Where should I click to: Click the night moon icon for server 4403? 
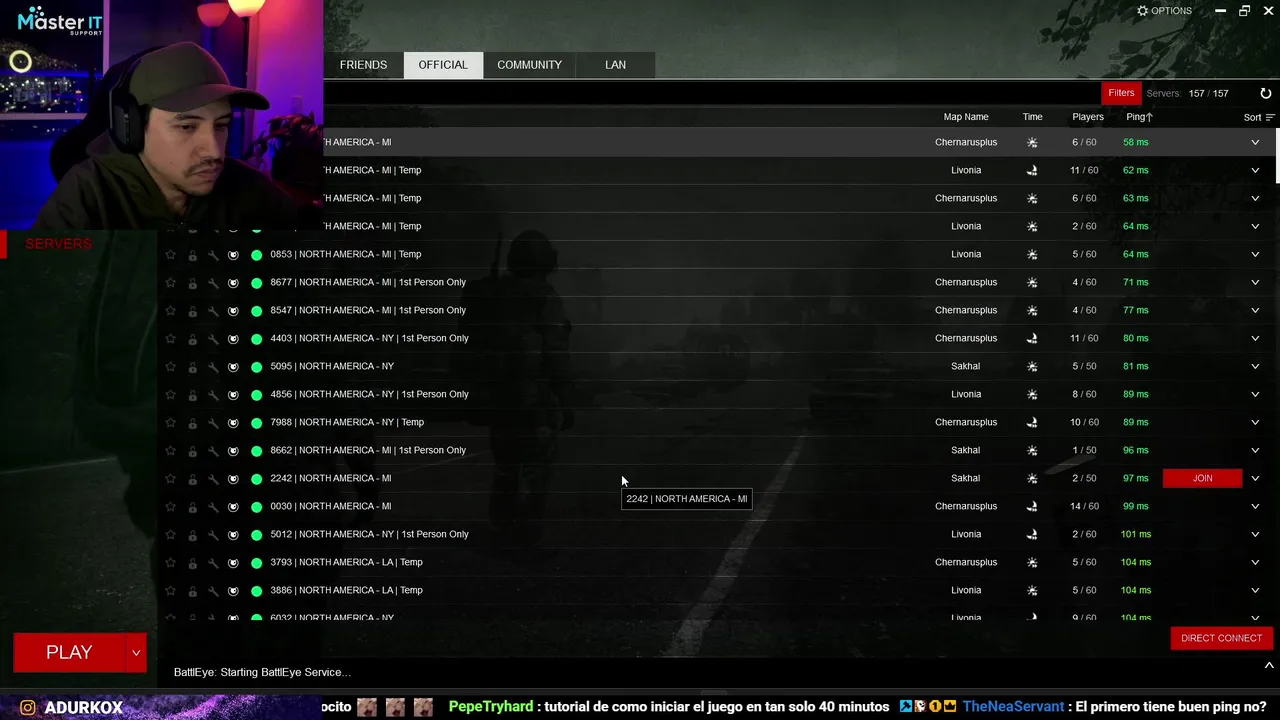click(1032, 339)
